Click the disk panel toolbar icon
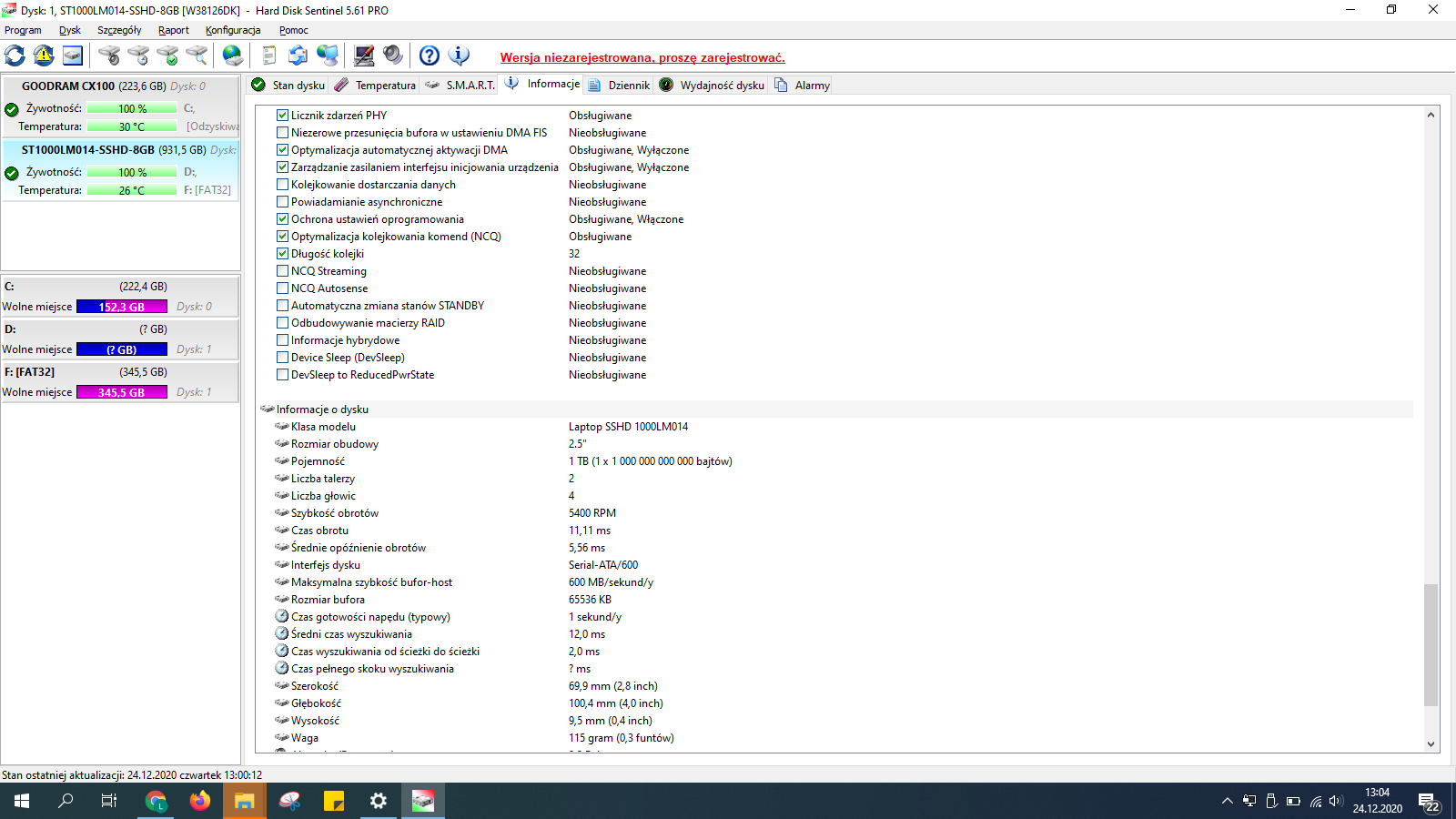 coord(73,56)
